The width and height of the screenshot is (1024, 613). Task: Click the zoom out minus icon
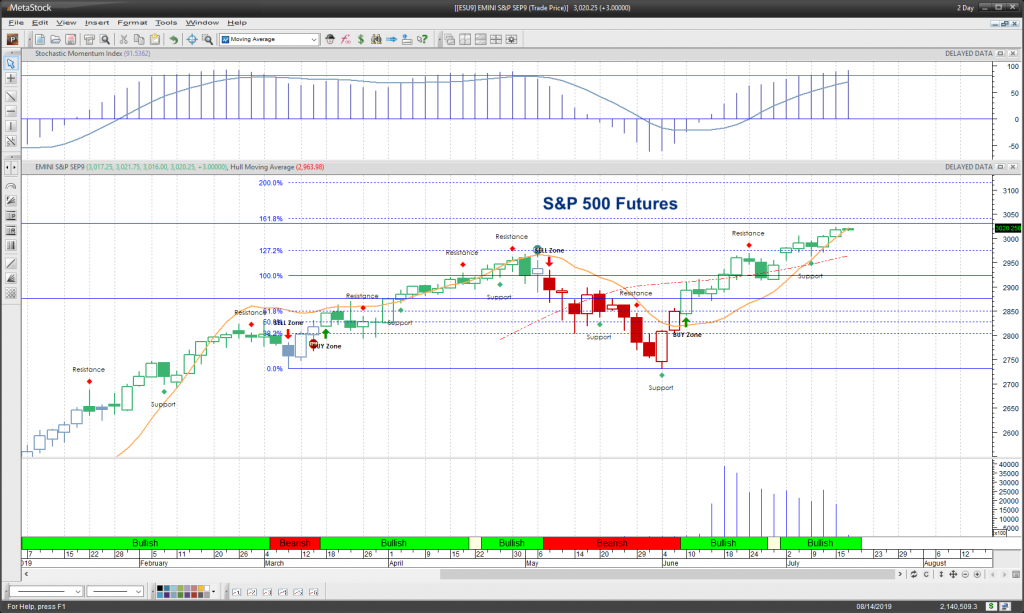pos(965,574)
